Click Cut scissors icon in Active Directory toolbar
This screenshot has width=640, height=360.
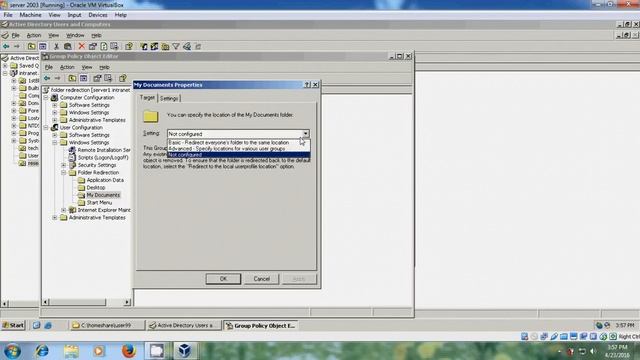click(x=56, y=47)
